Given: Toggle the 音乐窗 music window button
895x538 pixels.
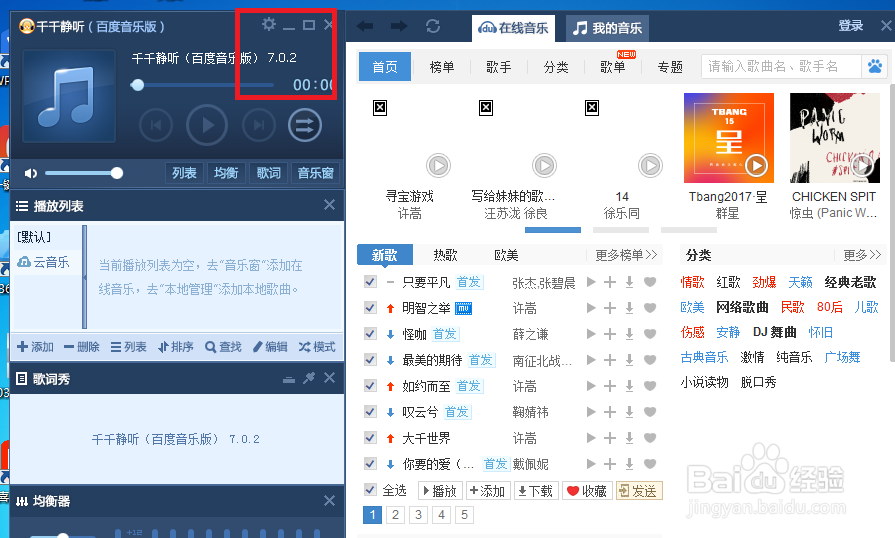Looking at the screenshot, I should point(315,173).
